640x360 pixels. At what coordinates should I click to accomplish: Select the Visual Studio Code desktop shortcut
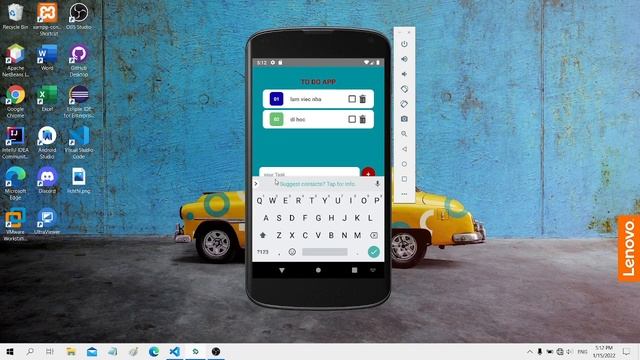(78, 142)
